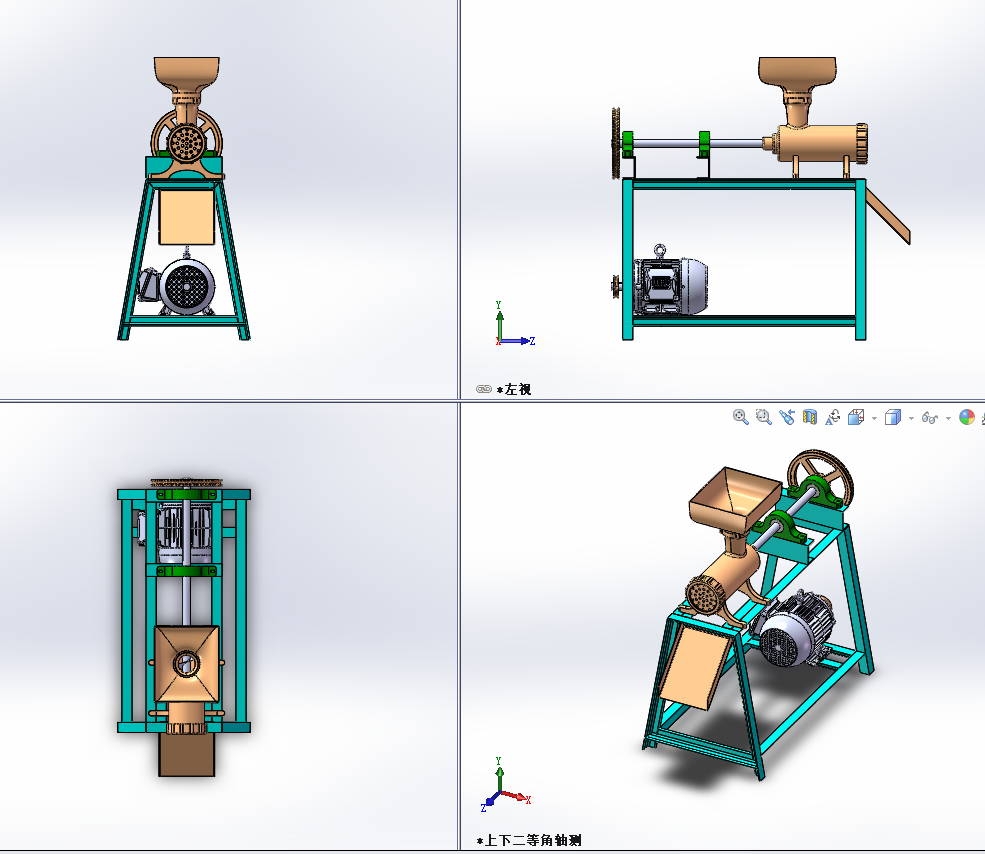Click the coordinate triad in the left view

514,324
